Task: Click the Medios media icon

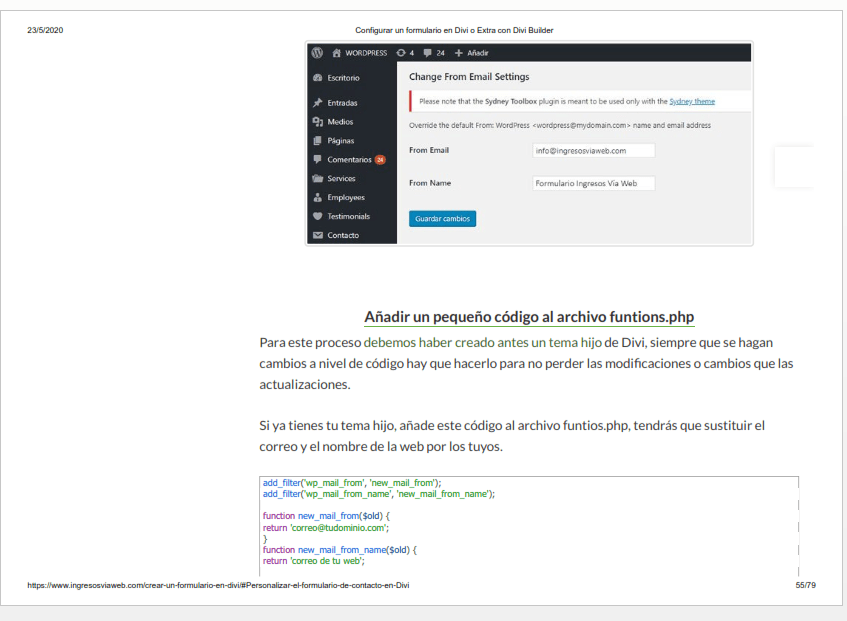Action: tap(318, 122)
